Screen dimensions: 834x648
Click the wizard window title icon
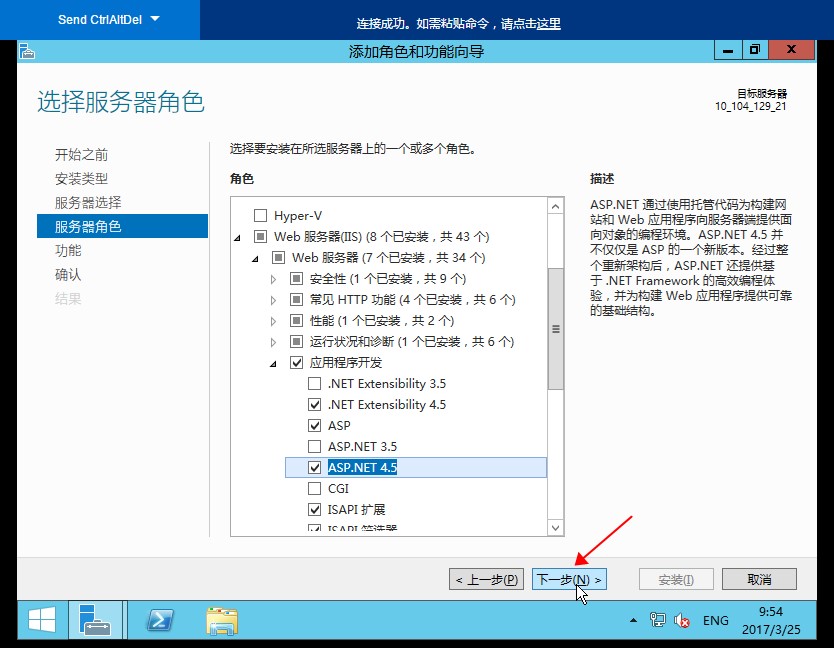pos(27,51)
